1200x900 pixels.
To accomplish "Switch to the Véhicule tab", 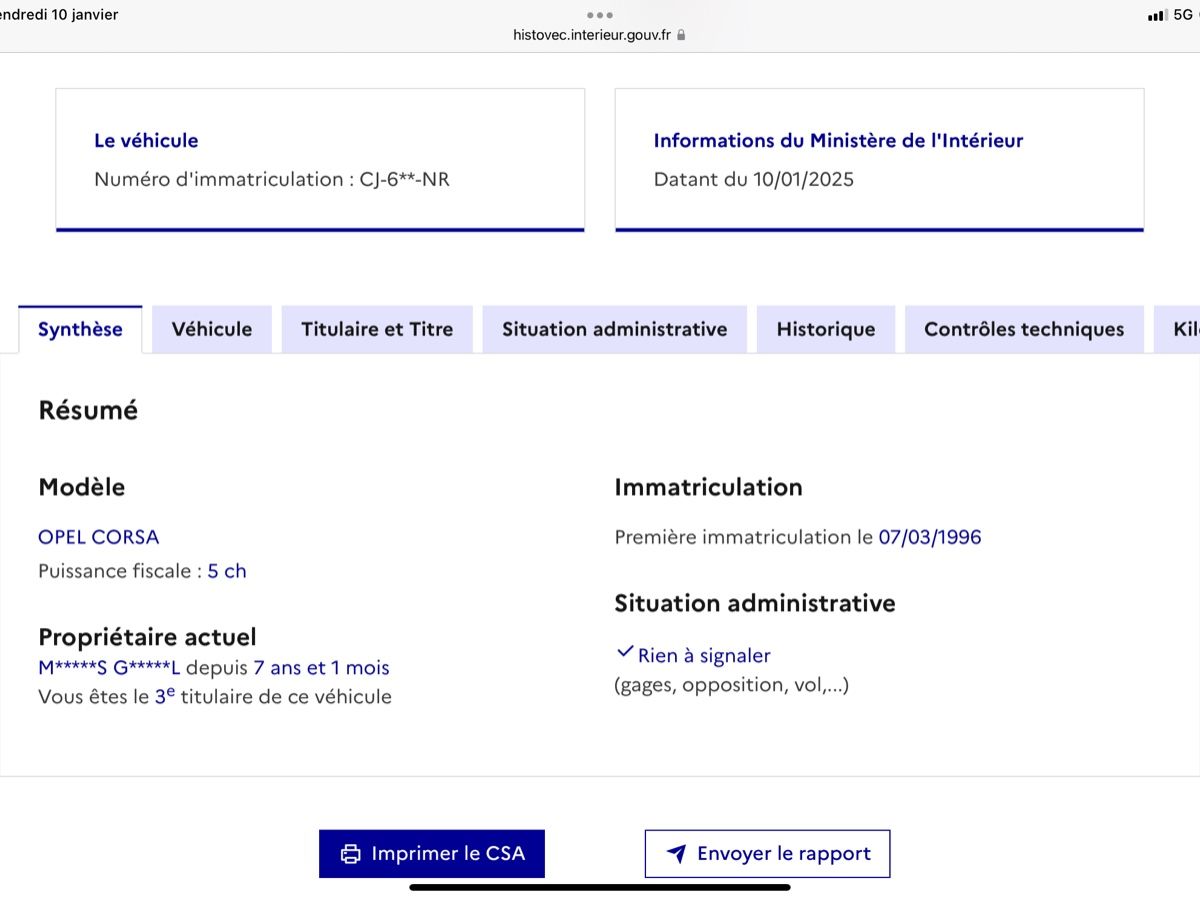I will (x=211, y=329).
